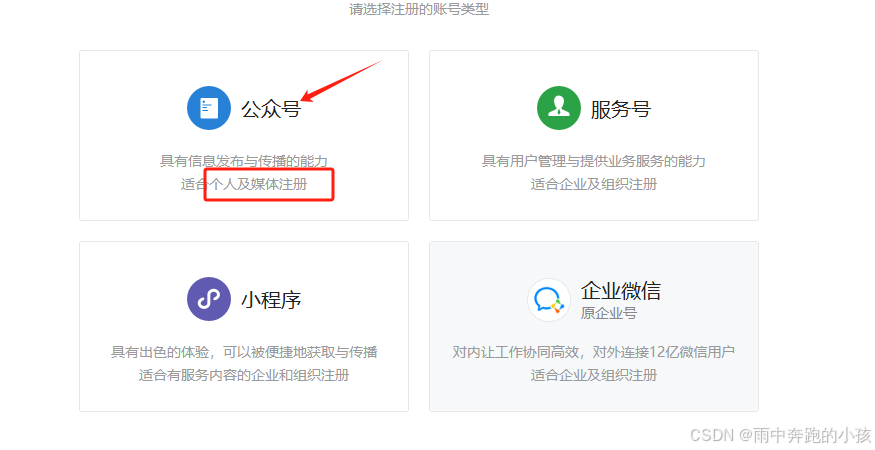The image size is (875, 450).
Task: Click text 具有出色的体验，可以被便捷地获取与传播
Action: [244, 352]
